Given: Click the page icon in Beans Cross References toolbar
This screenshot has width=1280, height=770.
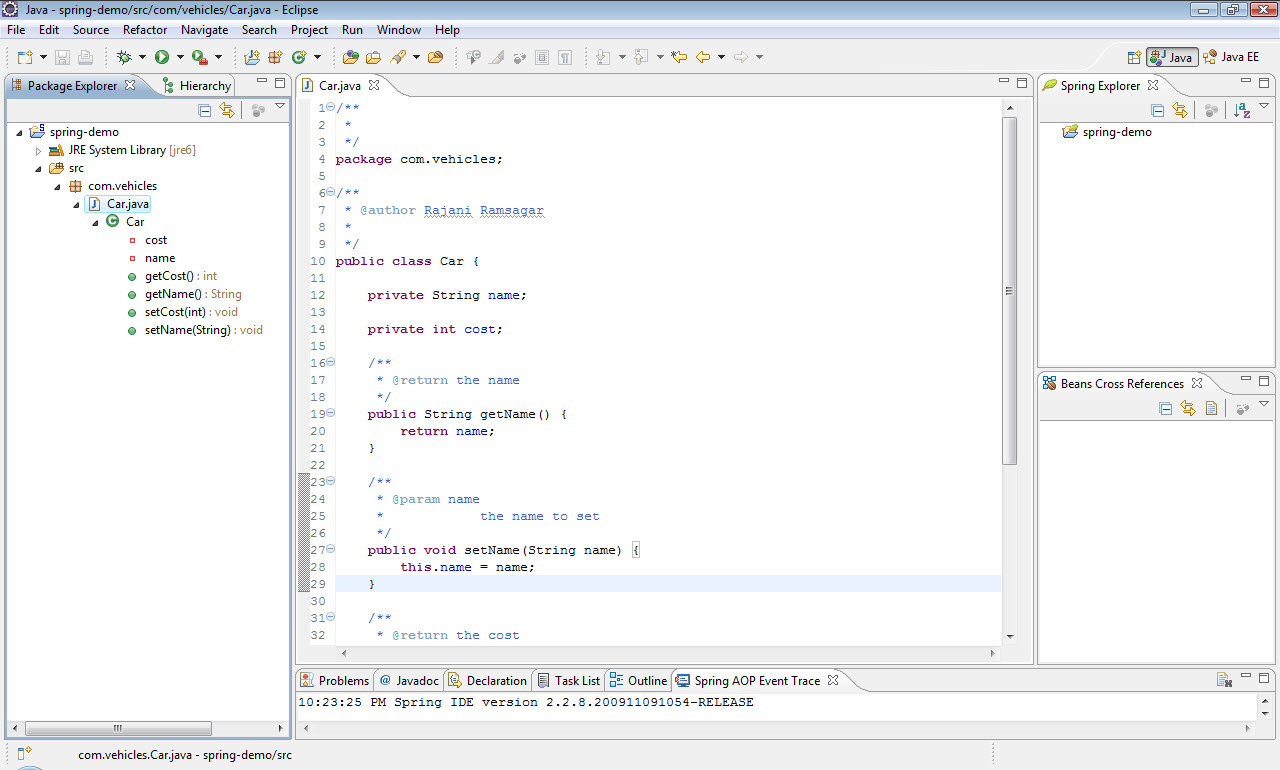Looking at the screenshot, I should tap(1211, 408).
